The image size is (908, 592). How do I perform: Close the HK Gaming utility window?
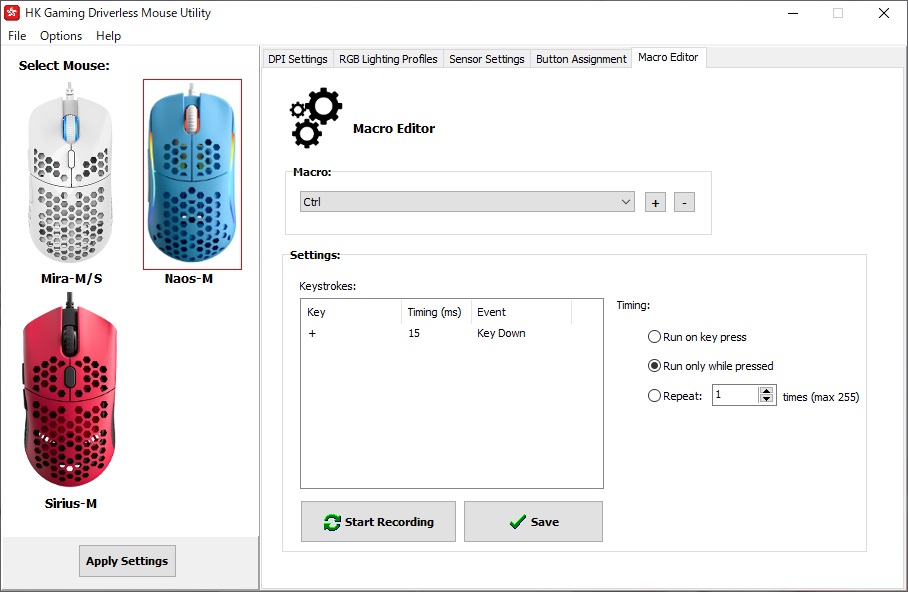[884, 13]
